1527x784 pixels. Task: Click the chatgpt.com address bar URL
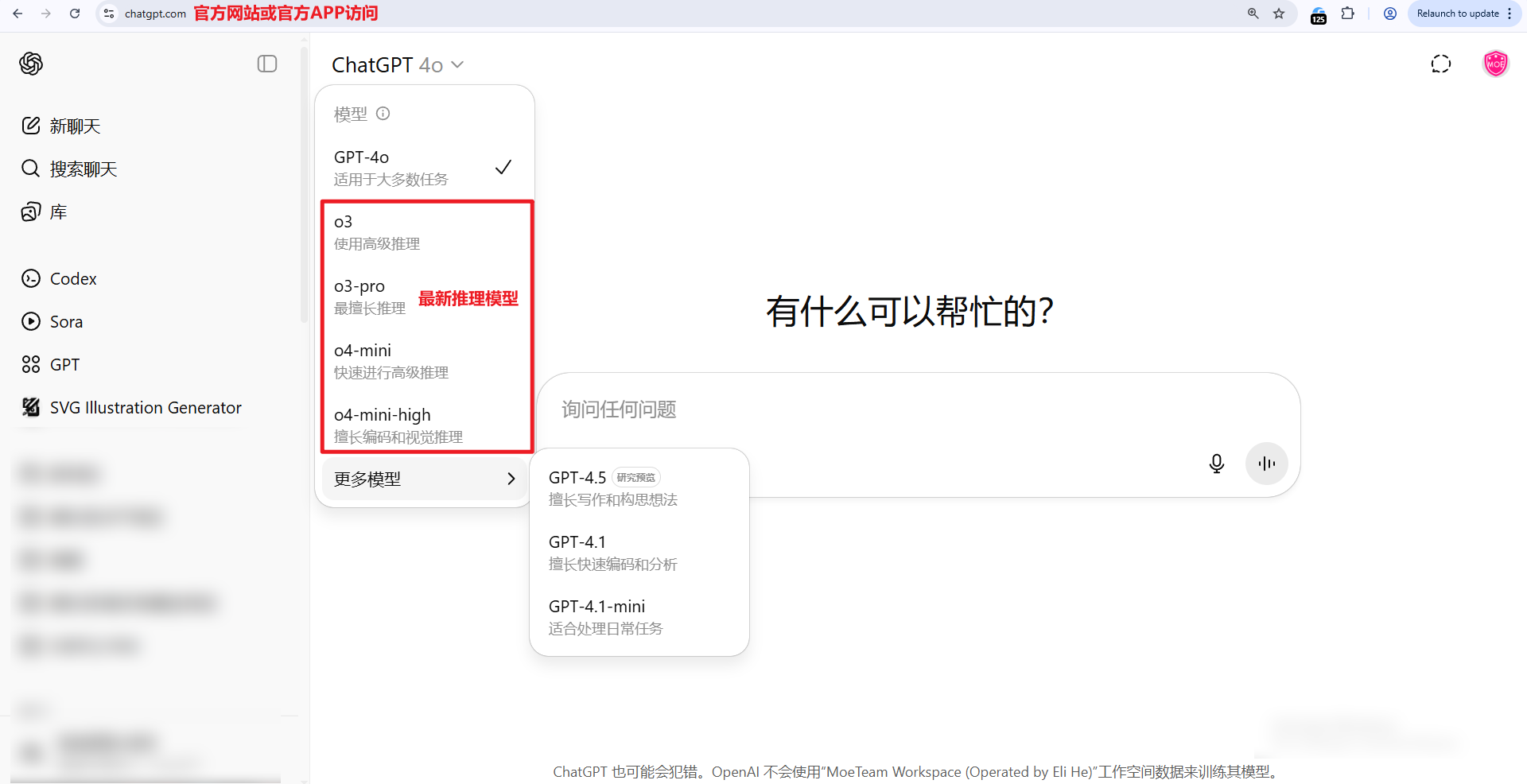point(155,14)
